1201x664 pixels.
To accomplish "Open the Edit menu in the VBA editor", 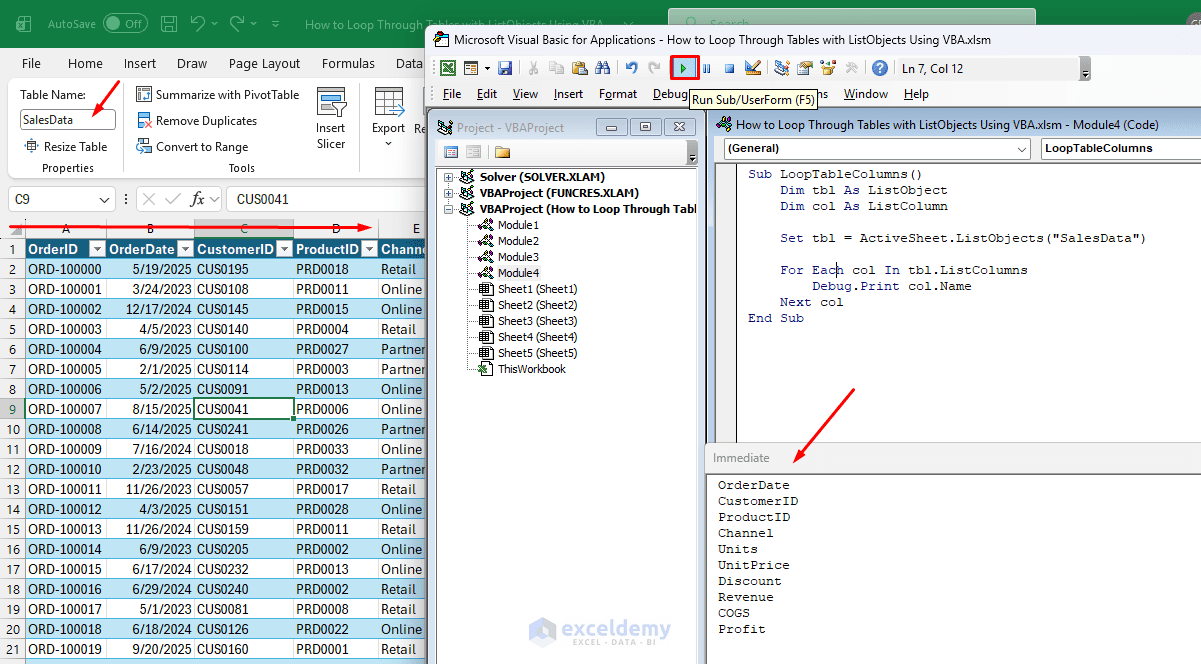I will (x=487, y=94).
